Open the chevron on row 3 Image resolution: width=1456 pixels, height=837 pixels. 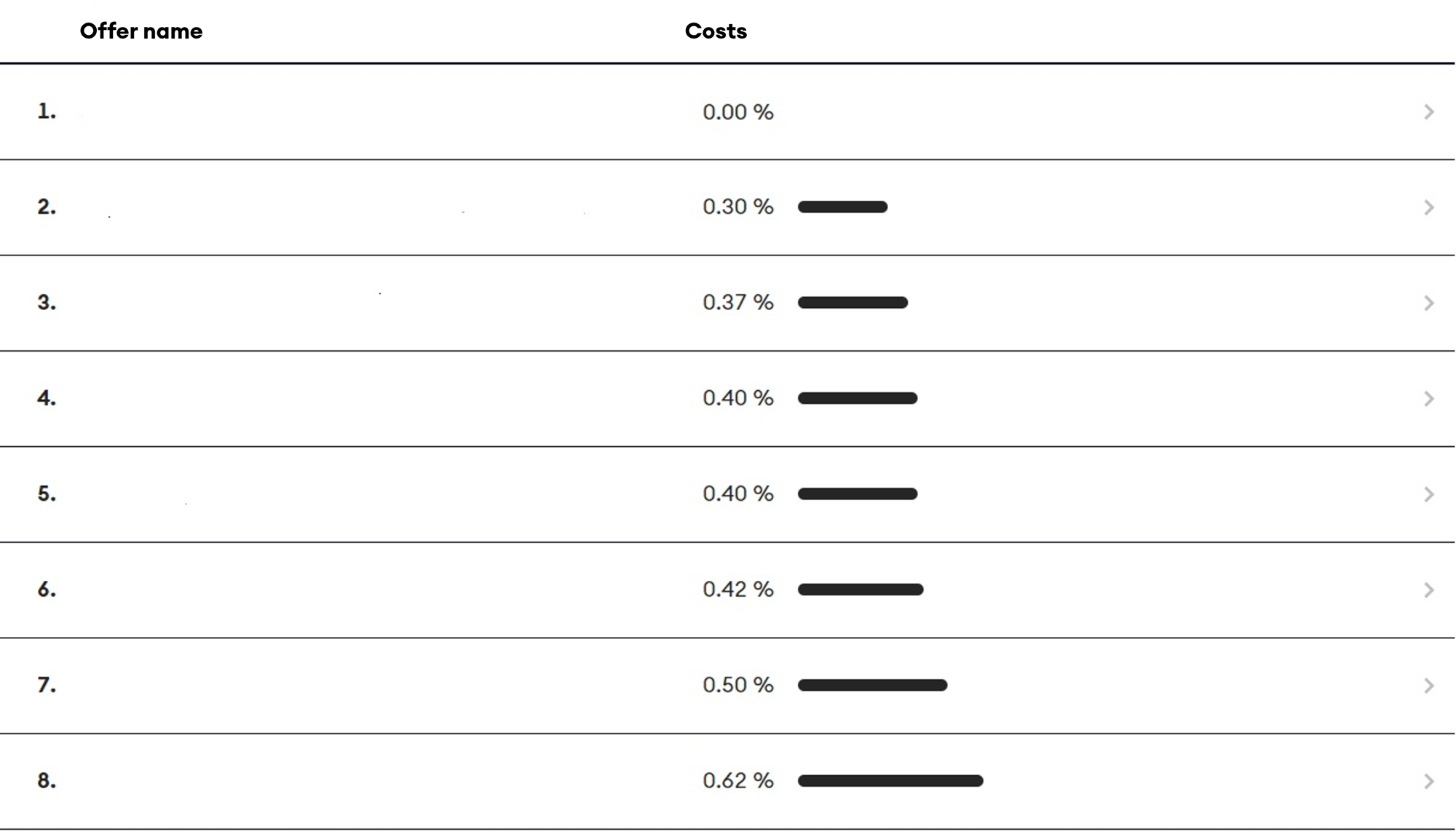[x=1428, y=303]
